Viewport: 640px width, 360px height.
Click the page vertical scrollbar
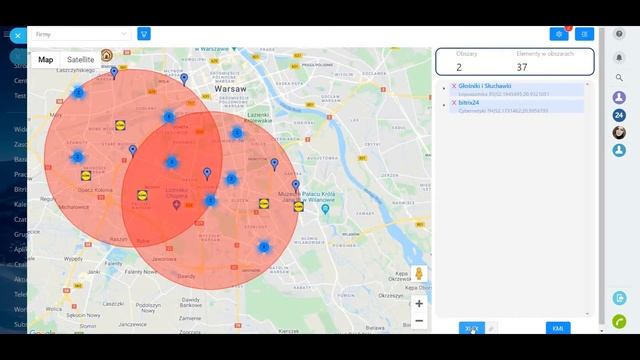tap(602, 176)
